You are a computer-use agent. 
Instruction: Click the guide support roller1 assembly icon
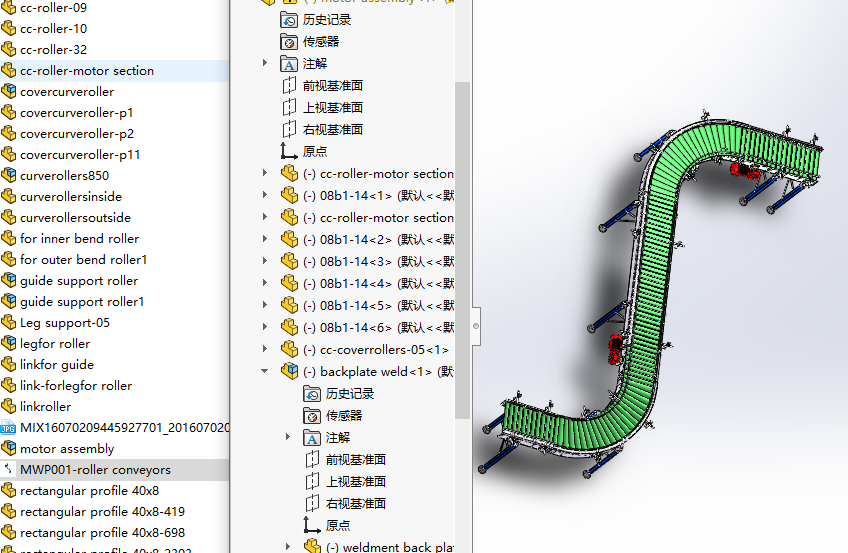[x=9, y=301]
